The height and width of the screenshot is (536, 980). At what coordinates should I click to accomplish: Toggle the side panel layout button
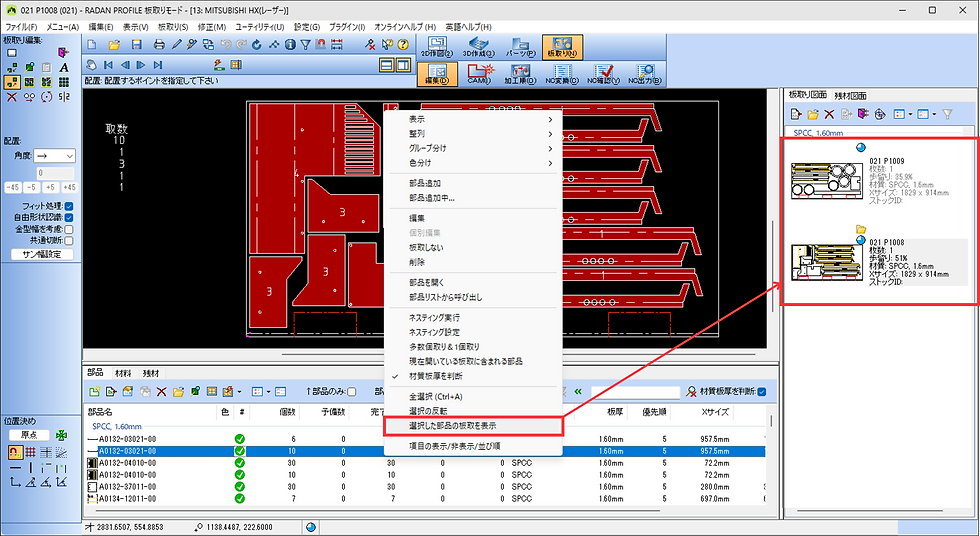coord(403,64)
